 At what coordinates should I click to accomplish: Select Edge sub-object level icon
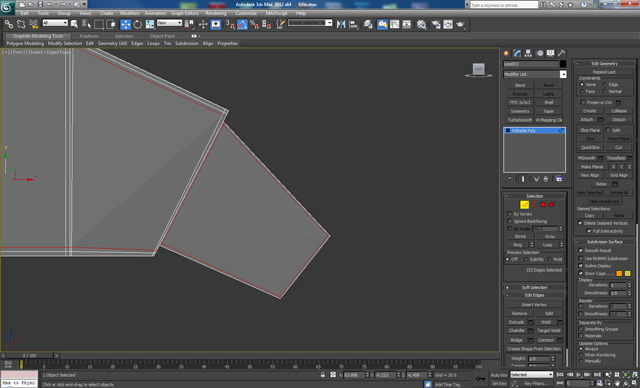524,205
